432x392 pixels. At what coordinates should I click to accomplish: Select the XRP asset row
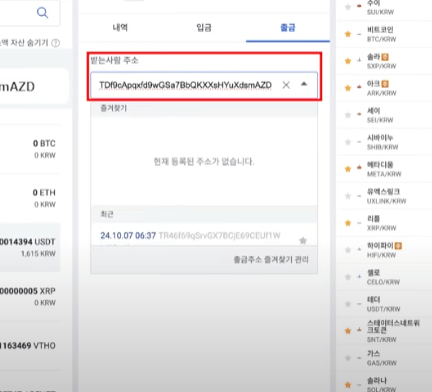[30, 297]
